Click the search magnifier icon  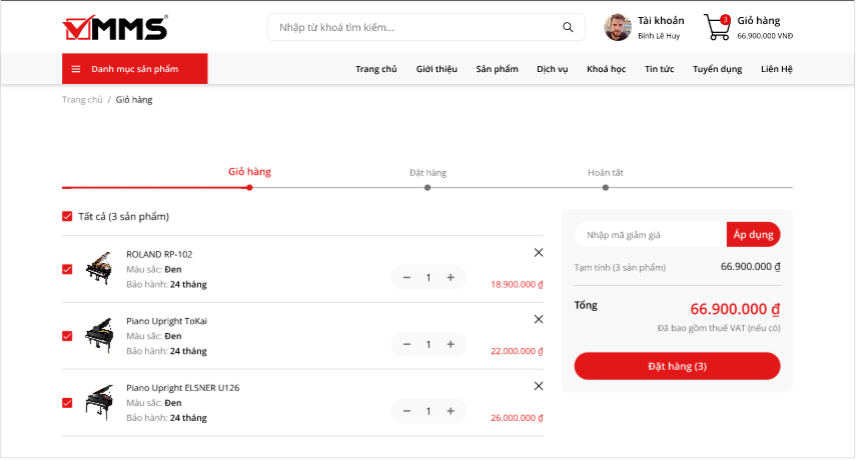click(568, 27)
